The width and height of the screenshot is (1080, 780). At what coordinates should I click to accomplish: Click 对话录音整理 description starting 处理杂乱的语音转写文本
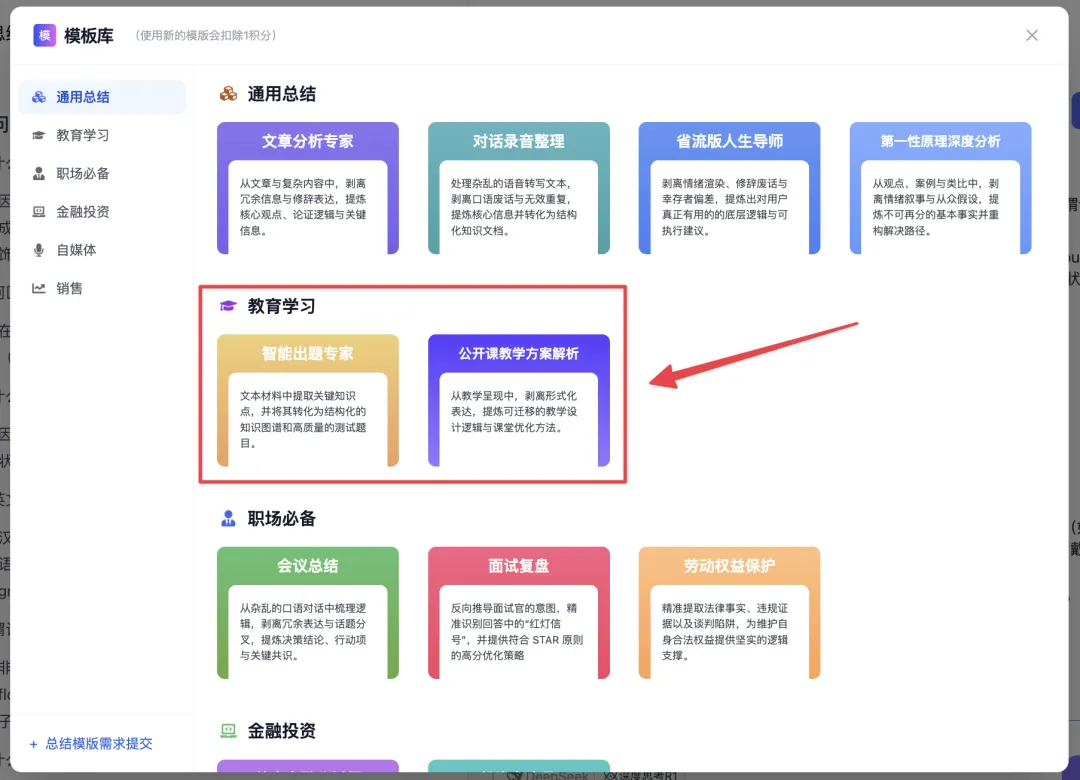tap(514, 207)
